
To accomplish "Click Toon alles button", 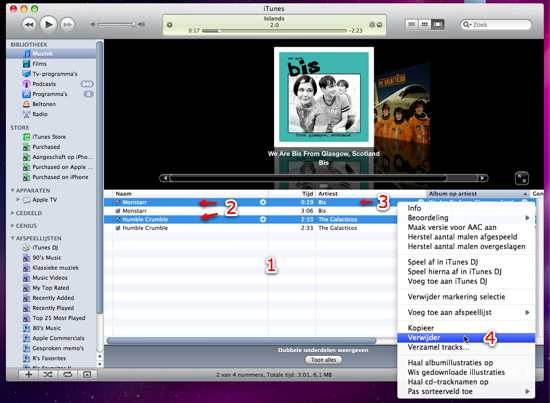I will pyautogui.click(x=323, y=360).
